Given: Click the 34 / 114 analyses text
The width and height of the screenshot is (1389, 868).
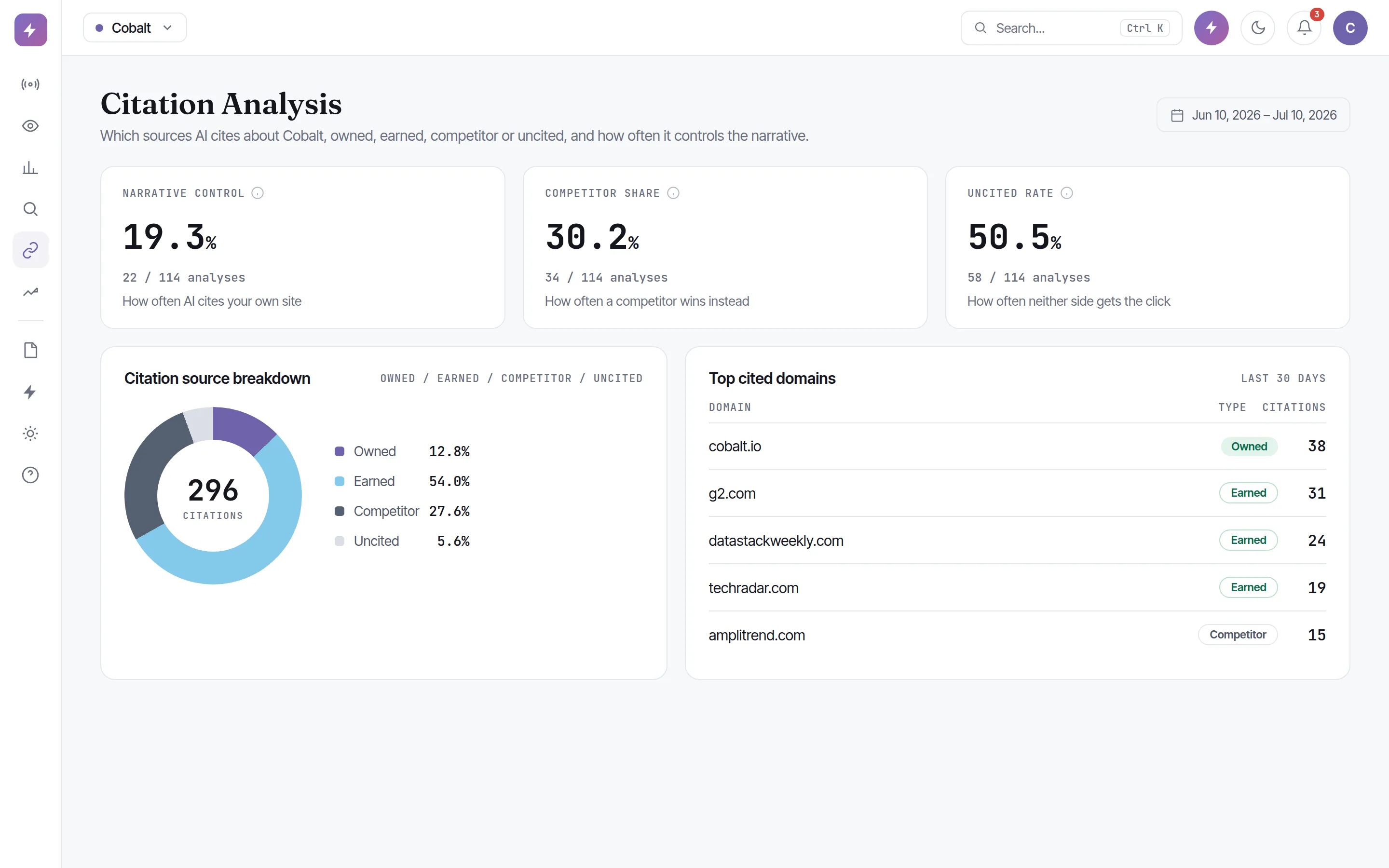Looking at the screenshot, I should [x=606, y=277].
